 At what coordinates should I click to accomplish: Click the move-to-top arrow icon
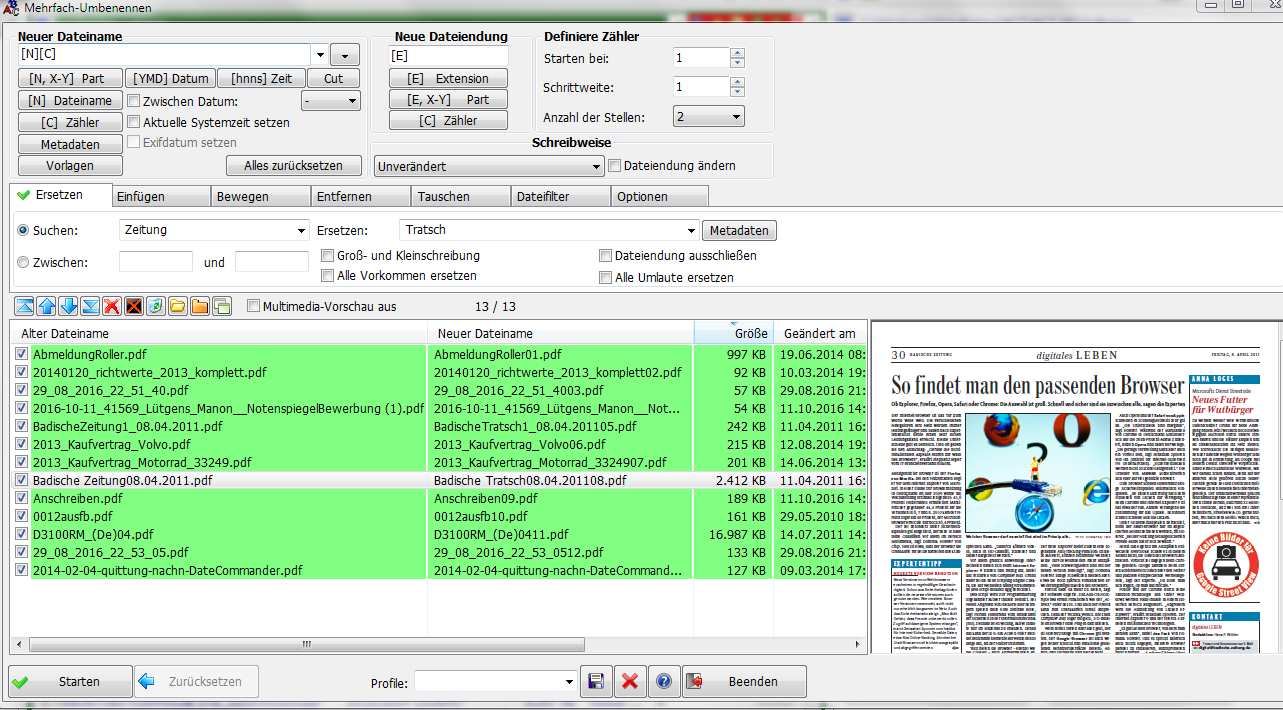point(24,306)
